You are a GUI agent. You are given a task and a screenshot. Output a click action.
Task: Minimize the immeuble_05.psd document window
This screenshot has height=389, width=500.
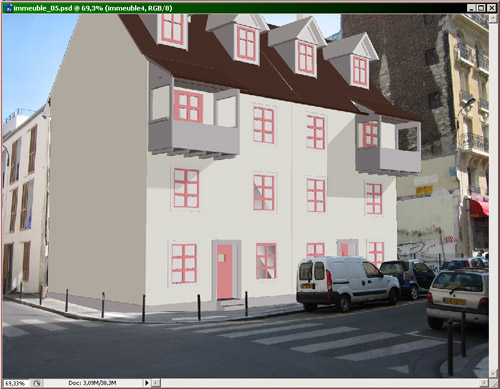click(x=470, y=8)
